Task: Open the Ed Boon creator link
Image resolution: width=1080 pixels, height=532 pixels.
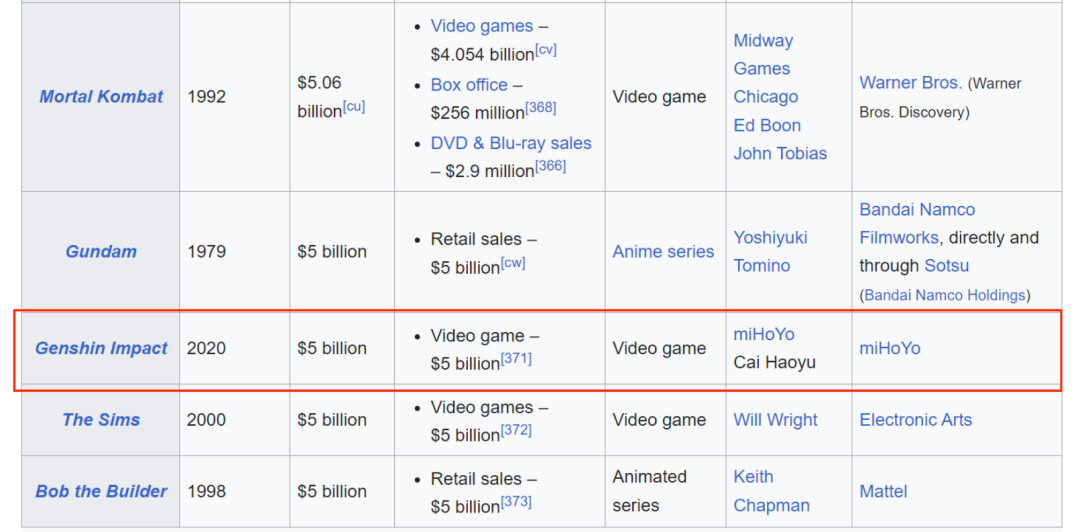Action: [x=767, y=125]
